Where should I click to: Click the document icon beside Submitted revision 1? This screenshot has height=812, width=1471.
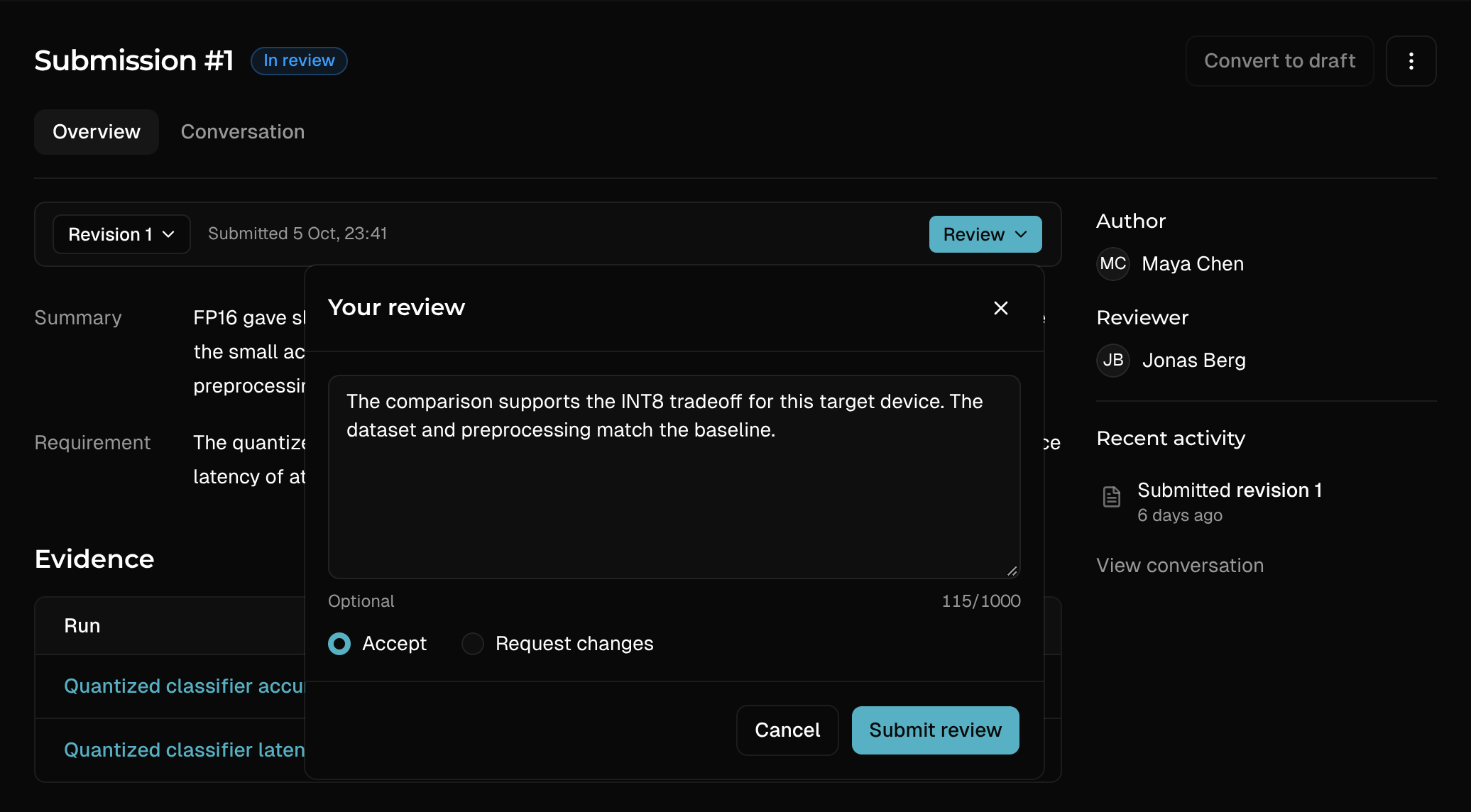coord(1112,497)
